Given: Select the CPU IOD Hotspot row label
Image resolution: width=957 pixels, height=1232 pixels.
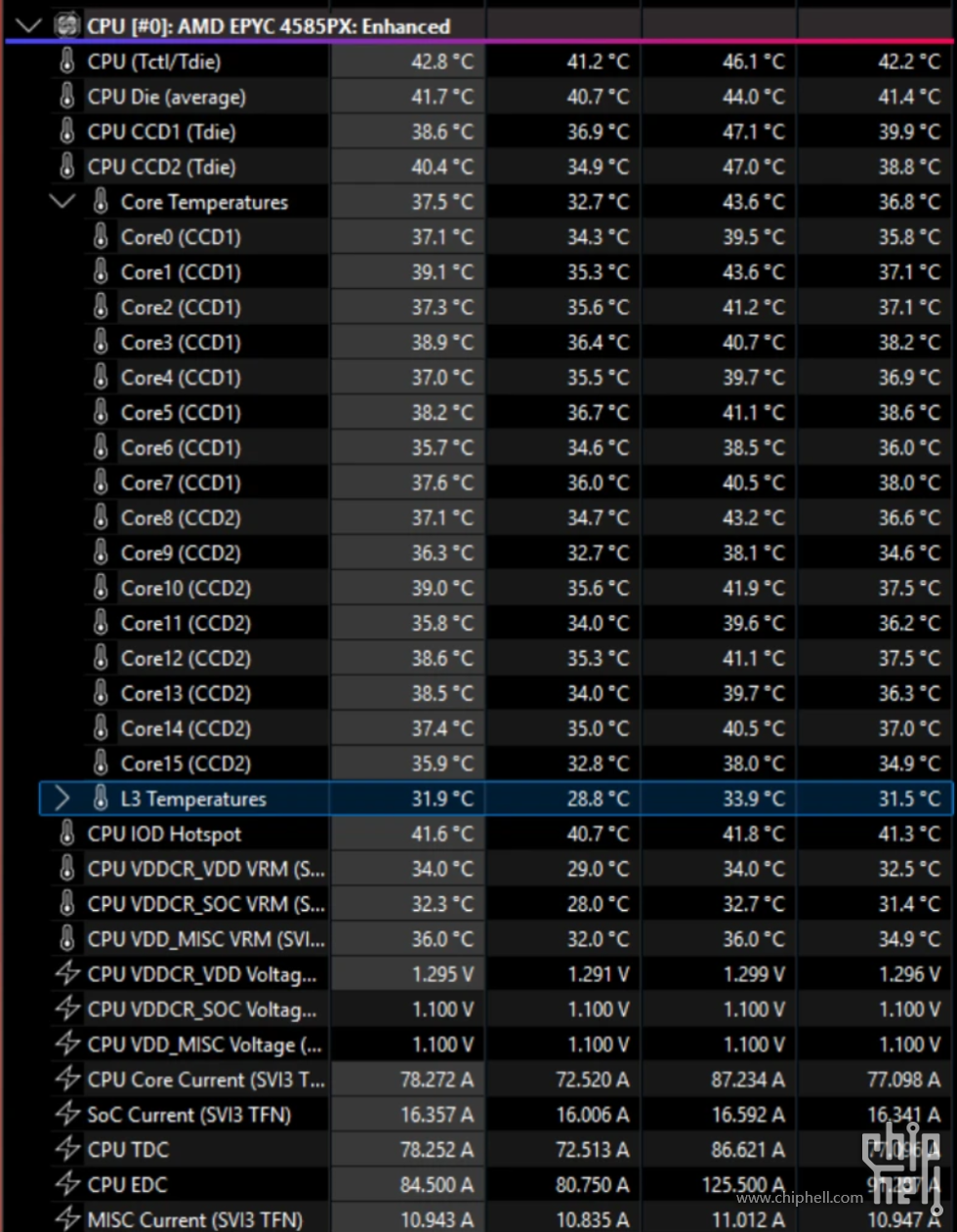Looking at the screenshot, I should tap(164, 835).
